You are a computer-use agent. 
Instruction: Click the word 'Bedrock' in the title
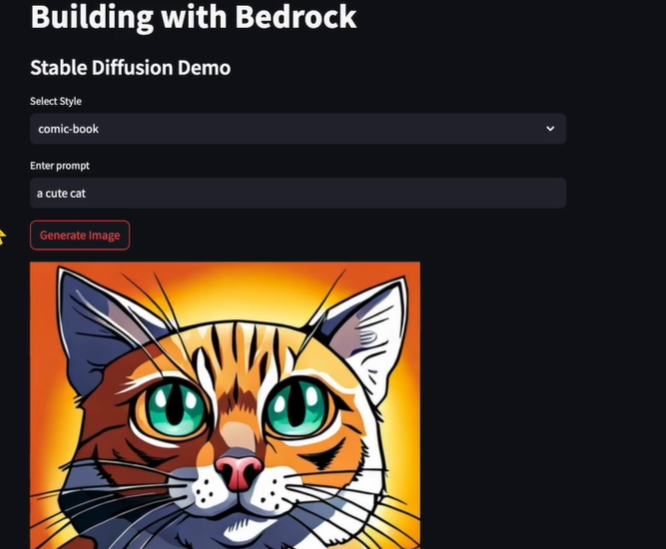click(x=296, y=17)
